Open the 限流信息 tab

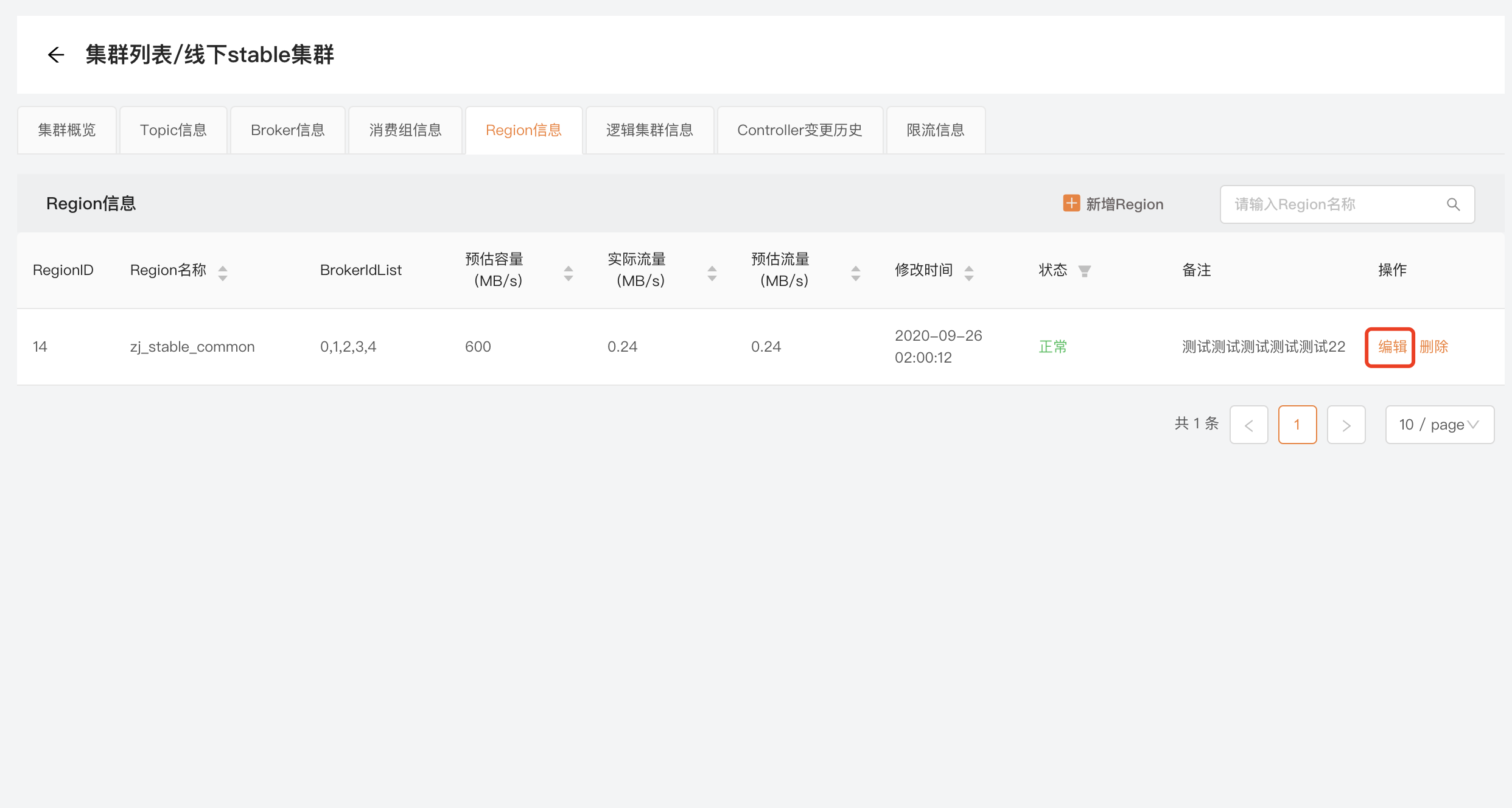point(936,130)
